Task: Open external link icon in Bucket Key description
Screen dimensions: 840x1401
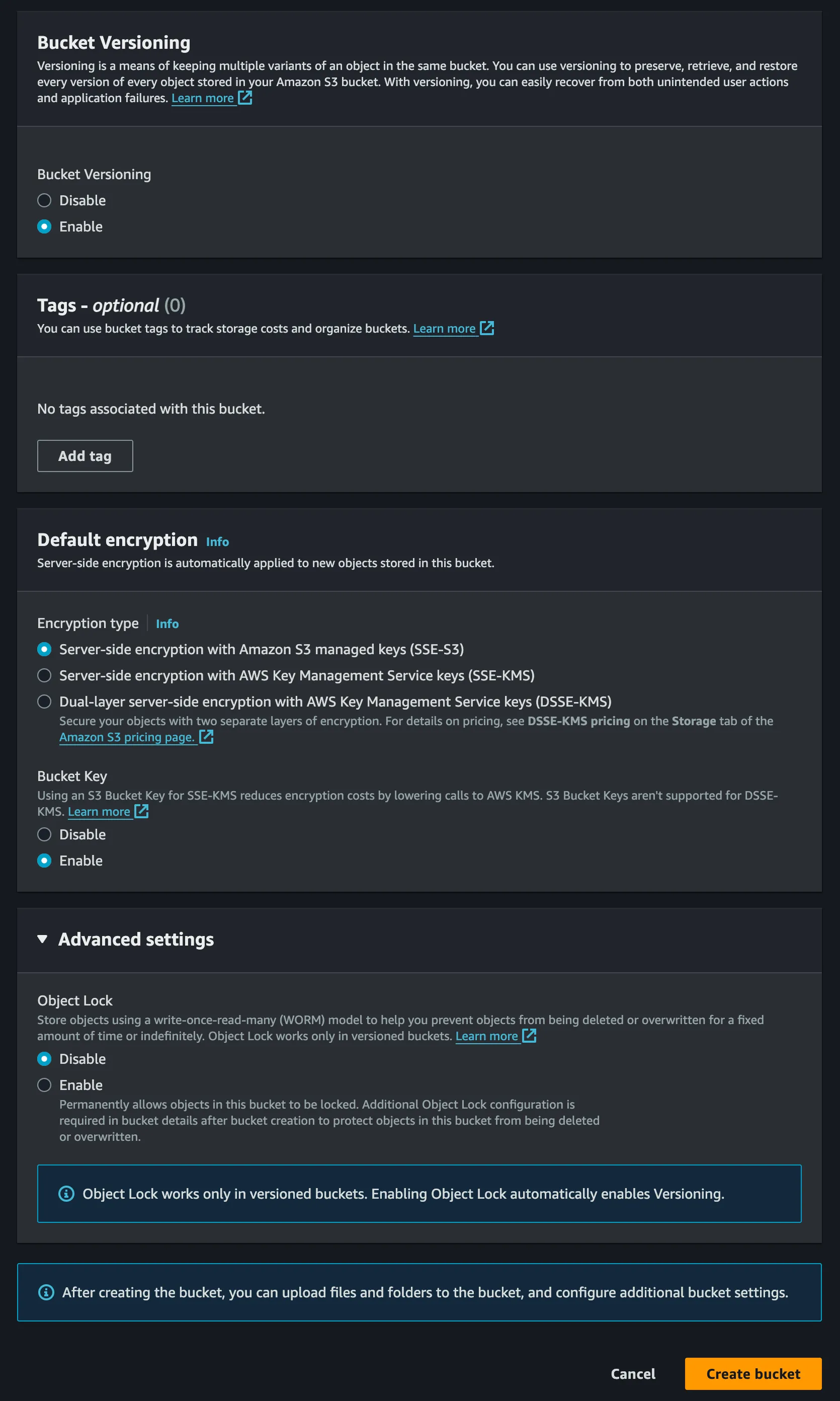Action: [141, 811]
